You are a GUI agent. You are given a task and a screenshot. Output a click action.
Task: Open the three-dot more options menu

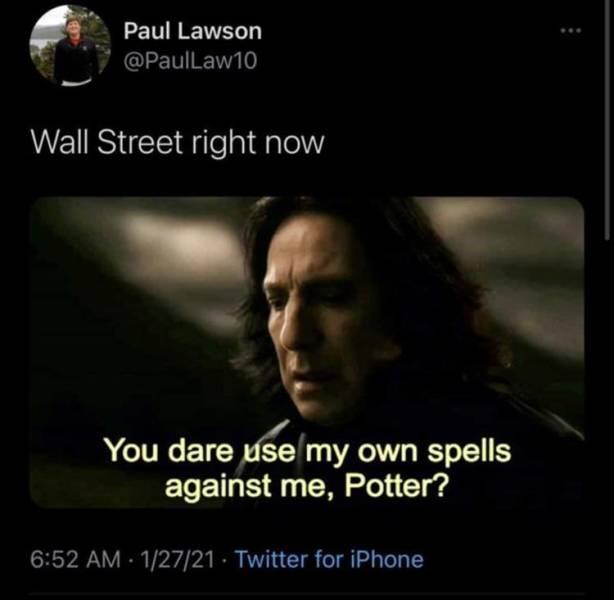571,30
